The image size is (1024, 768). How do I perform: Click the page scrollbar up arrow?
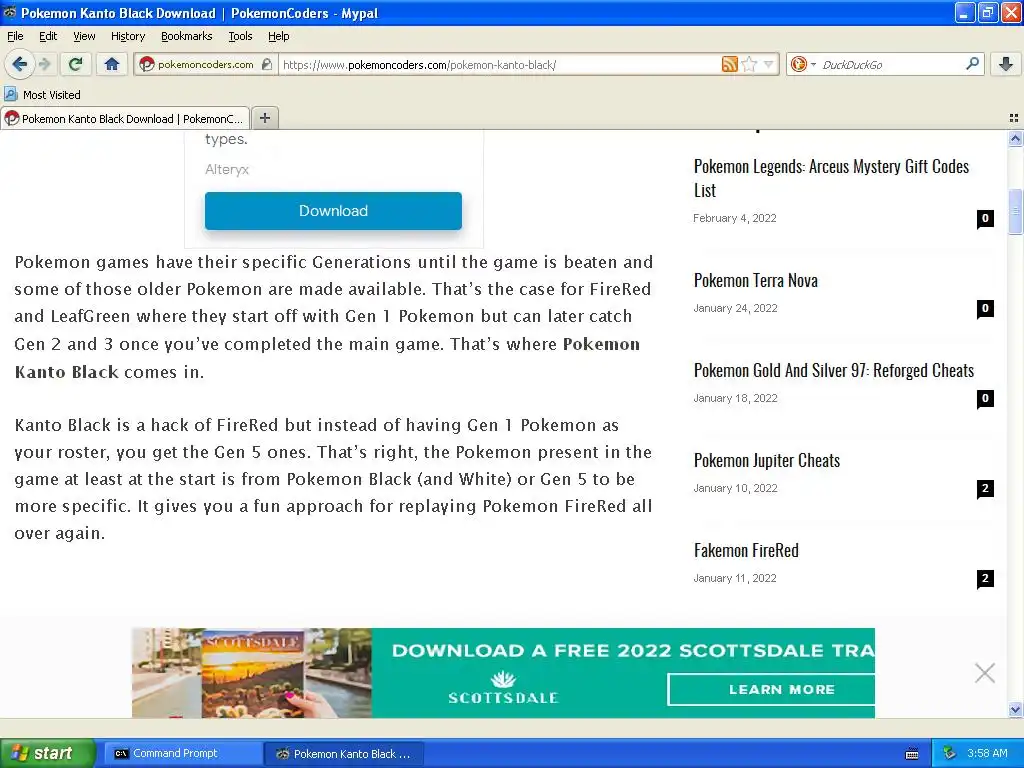tap(1015, 138)
